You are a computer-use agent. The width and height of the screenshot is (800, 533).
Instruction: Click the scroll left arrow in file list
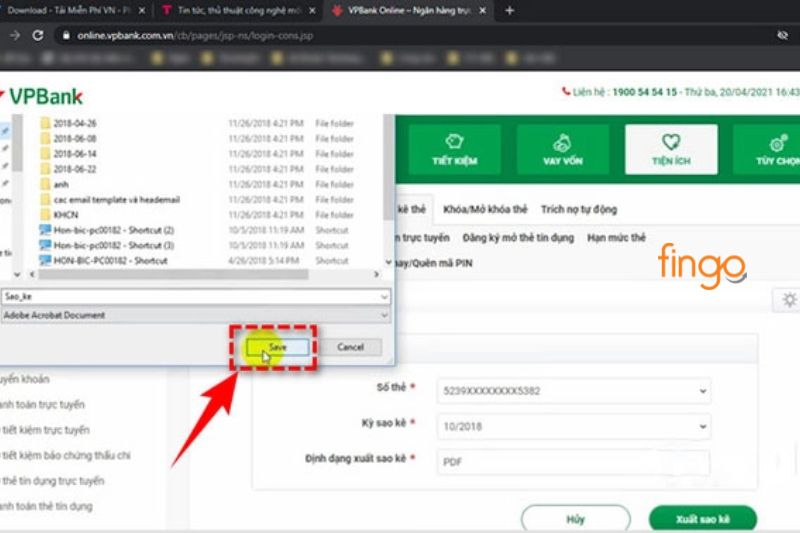coord(32,274)
